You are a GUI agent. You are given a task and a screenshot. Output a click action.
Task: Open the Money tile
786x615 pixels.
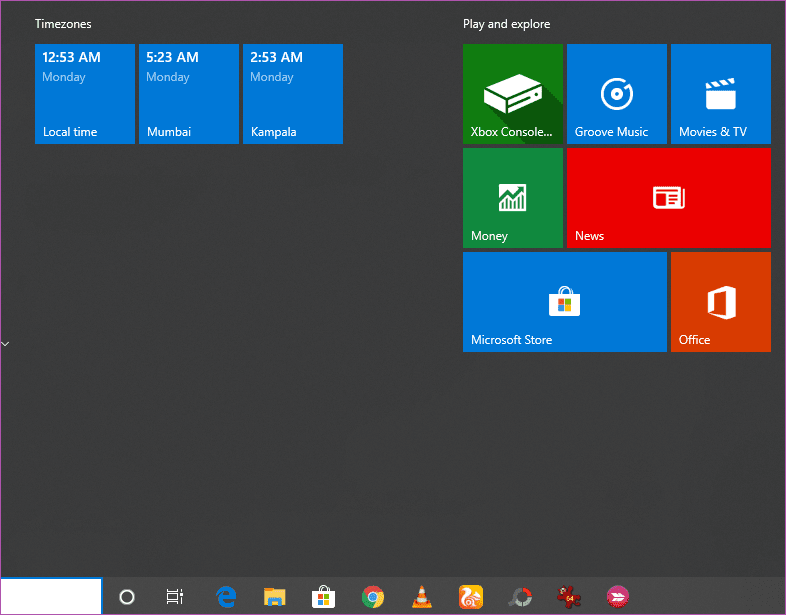[513, 198]
